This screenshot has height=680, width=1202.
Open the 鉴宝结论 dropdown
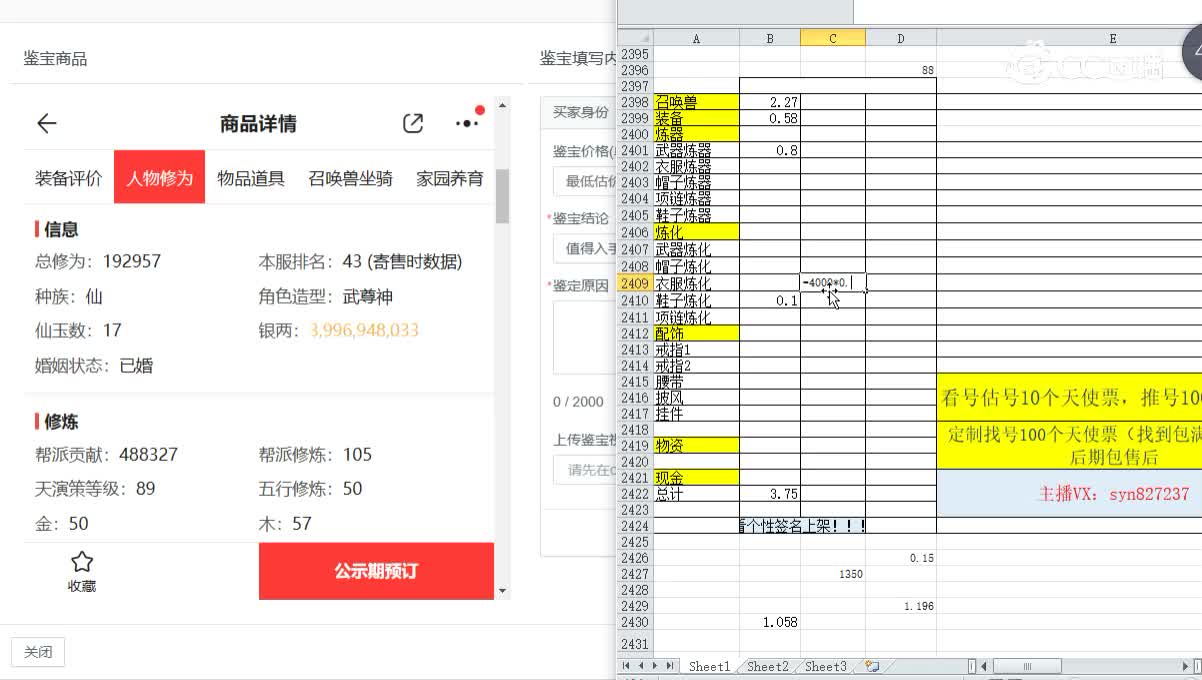[585, 248]
